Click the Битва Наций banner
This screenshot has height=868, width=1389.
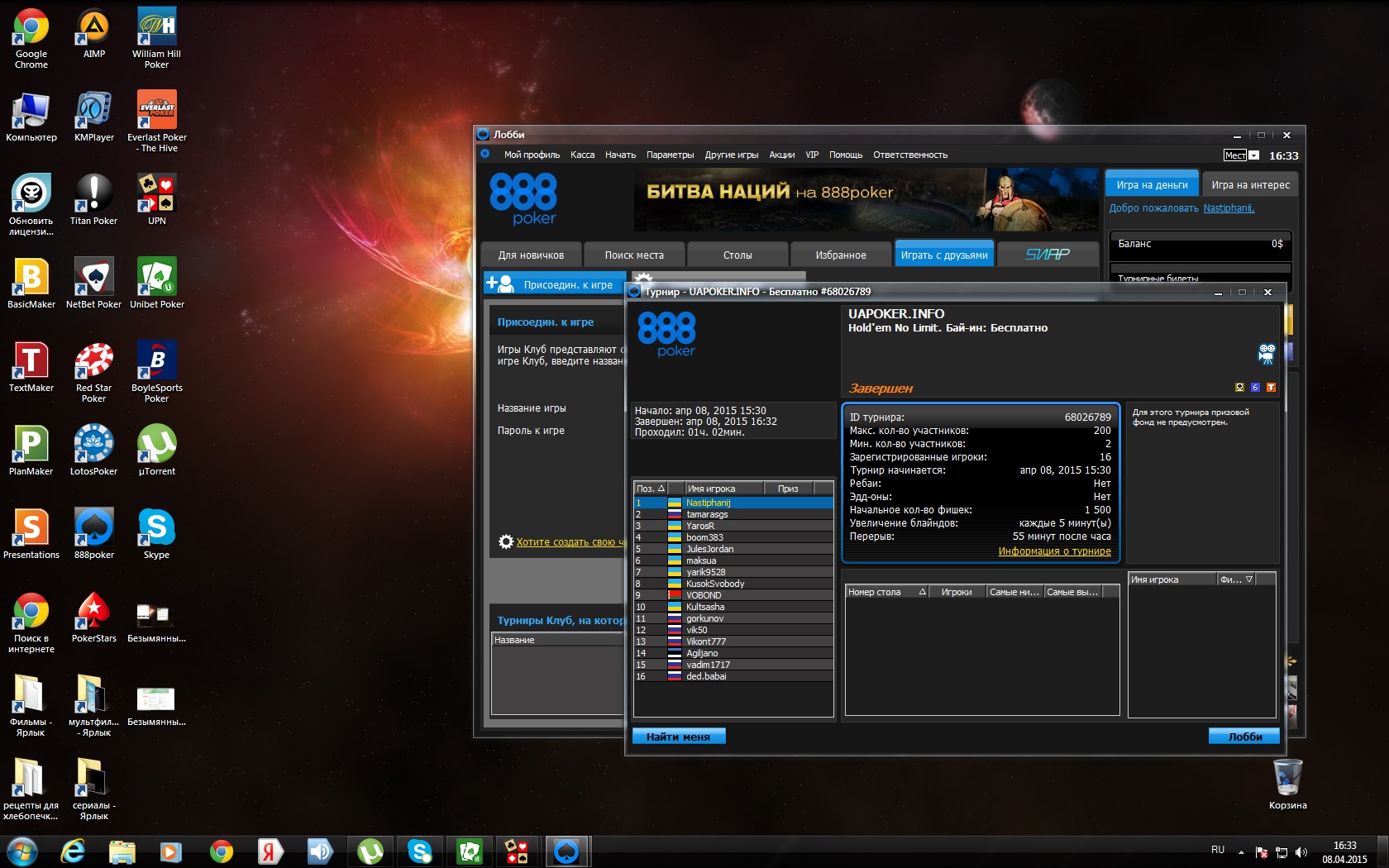tap(866, 199)
